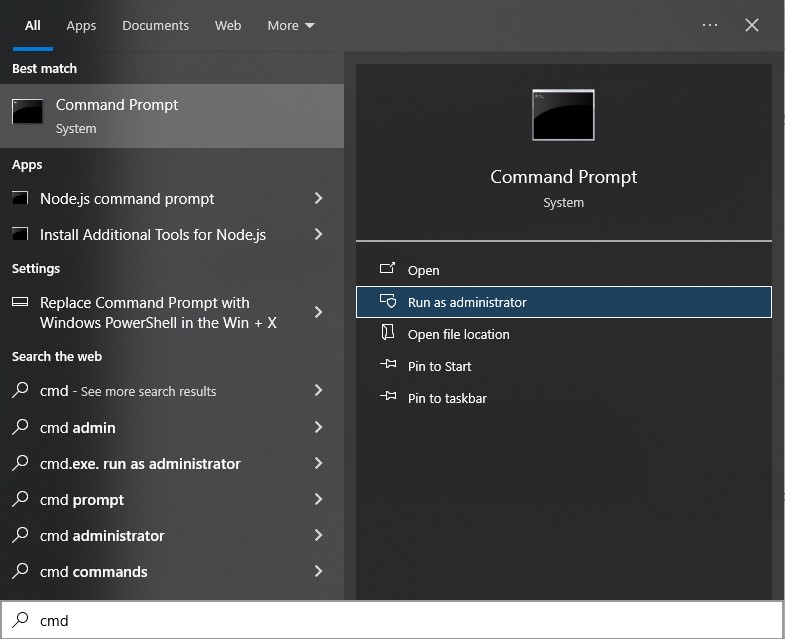
Task: Click the settings icon beside Replace Command Prompt
Action: click(20, 301)
